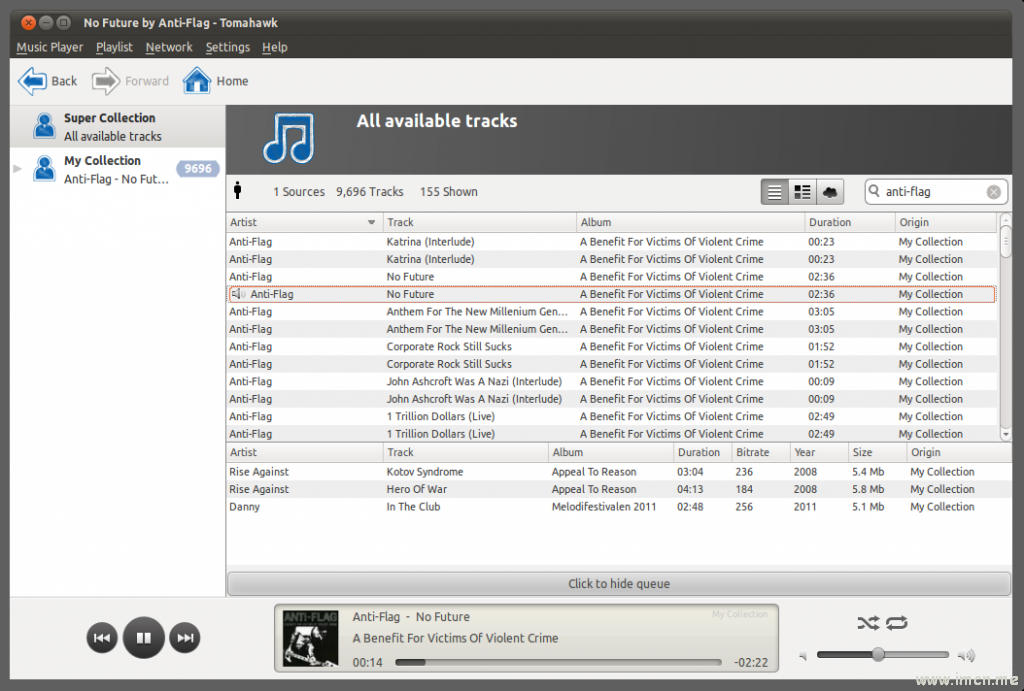Select first 1 Trillion Dollars (Live) row
Viewport: 1024px width, 691px height.
tap(611, 416)
